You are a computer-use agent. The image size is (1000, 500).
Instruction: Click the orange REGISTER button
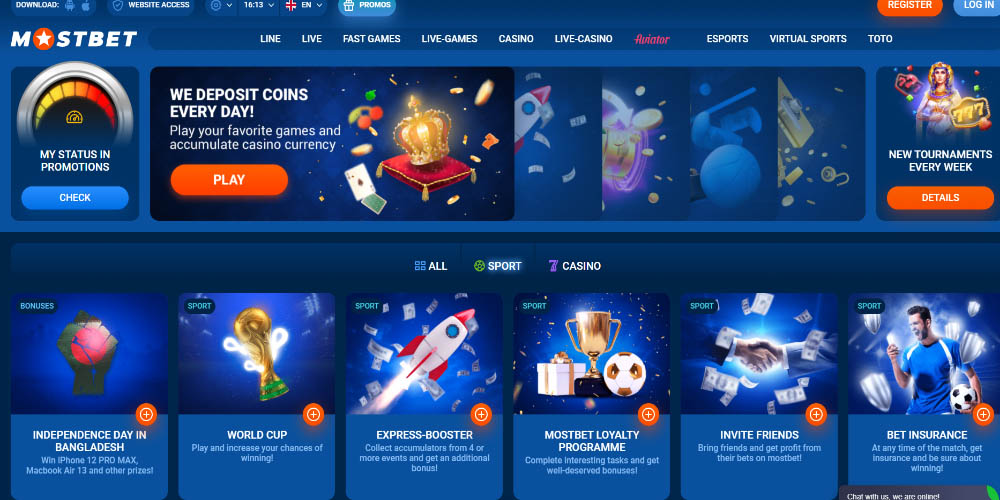pos(909,5)
